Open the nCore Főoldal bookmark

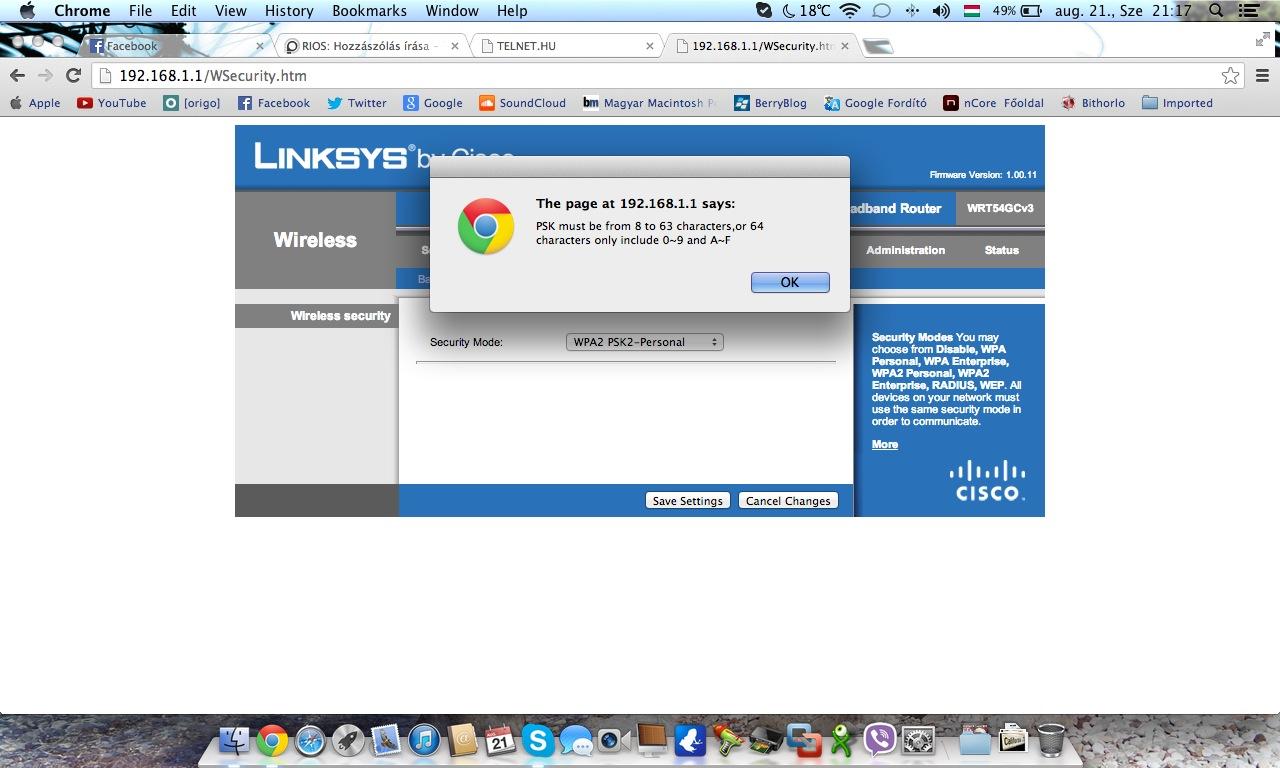[x=994, y=103]
